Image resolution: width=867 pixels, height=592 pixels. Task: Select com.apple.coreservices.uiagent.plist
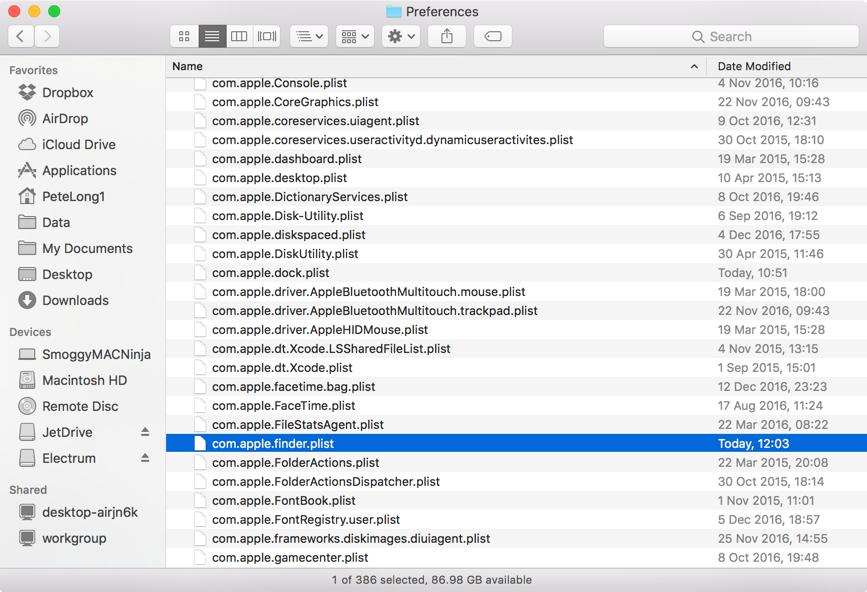click(516, 121)
